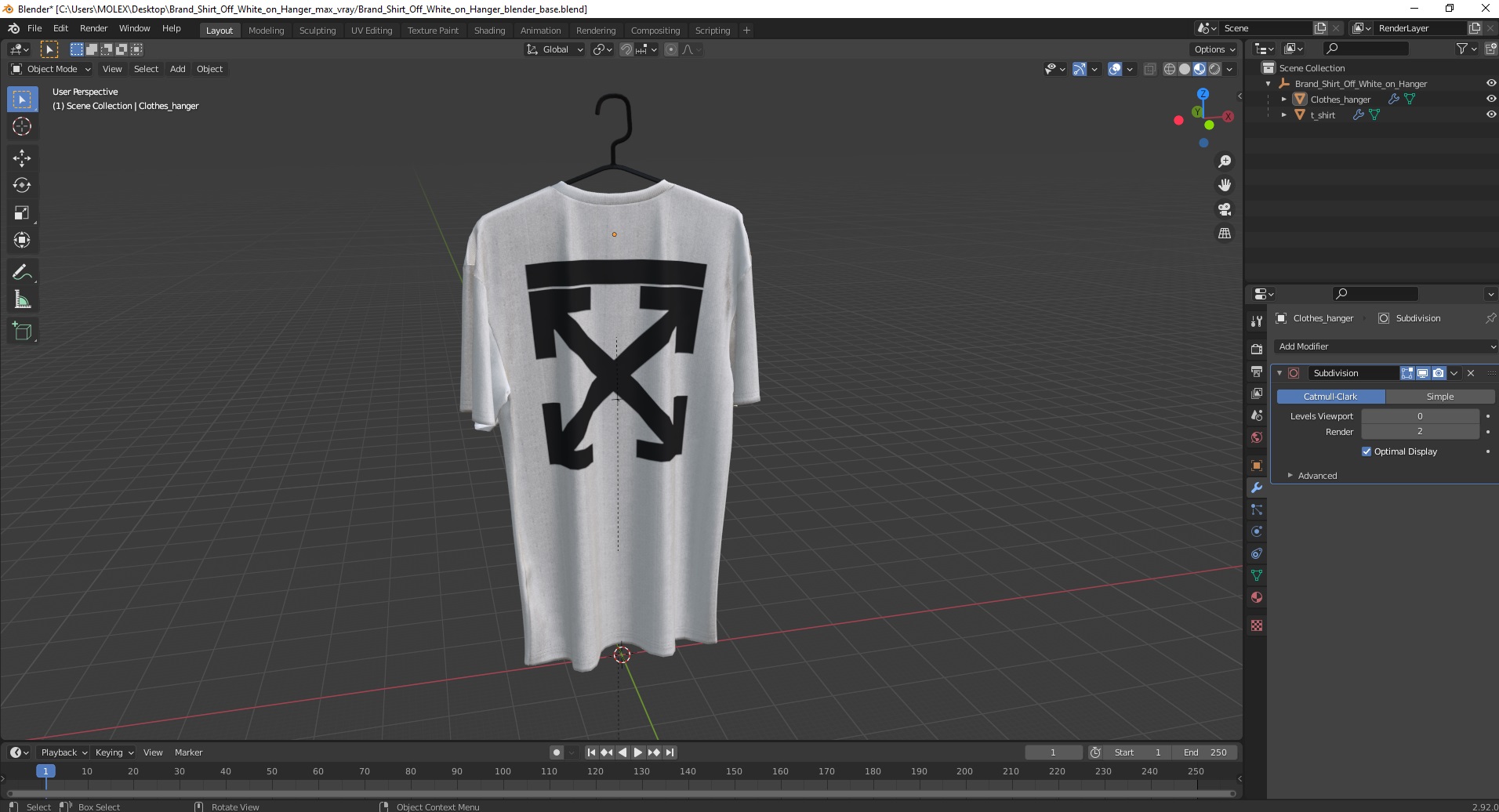Toggle X-Ray display in viewport header
The width and height of the screenshot is (1499, 812).
click(x=1150, y=69)
